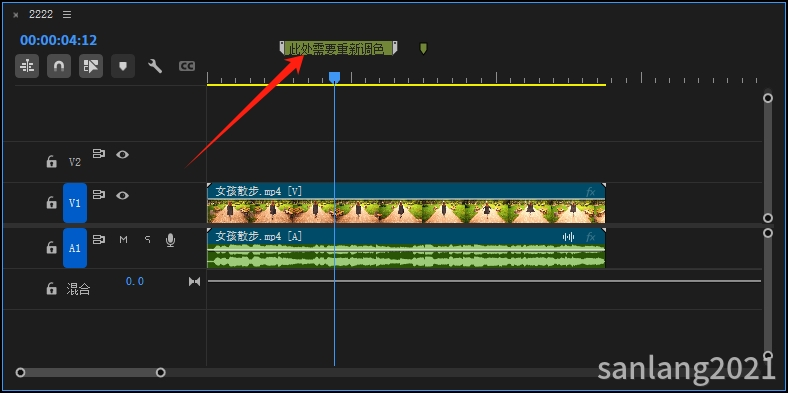788x393 pixels.
Task: Hide V2 track output eye
Action: (123, 154)
